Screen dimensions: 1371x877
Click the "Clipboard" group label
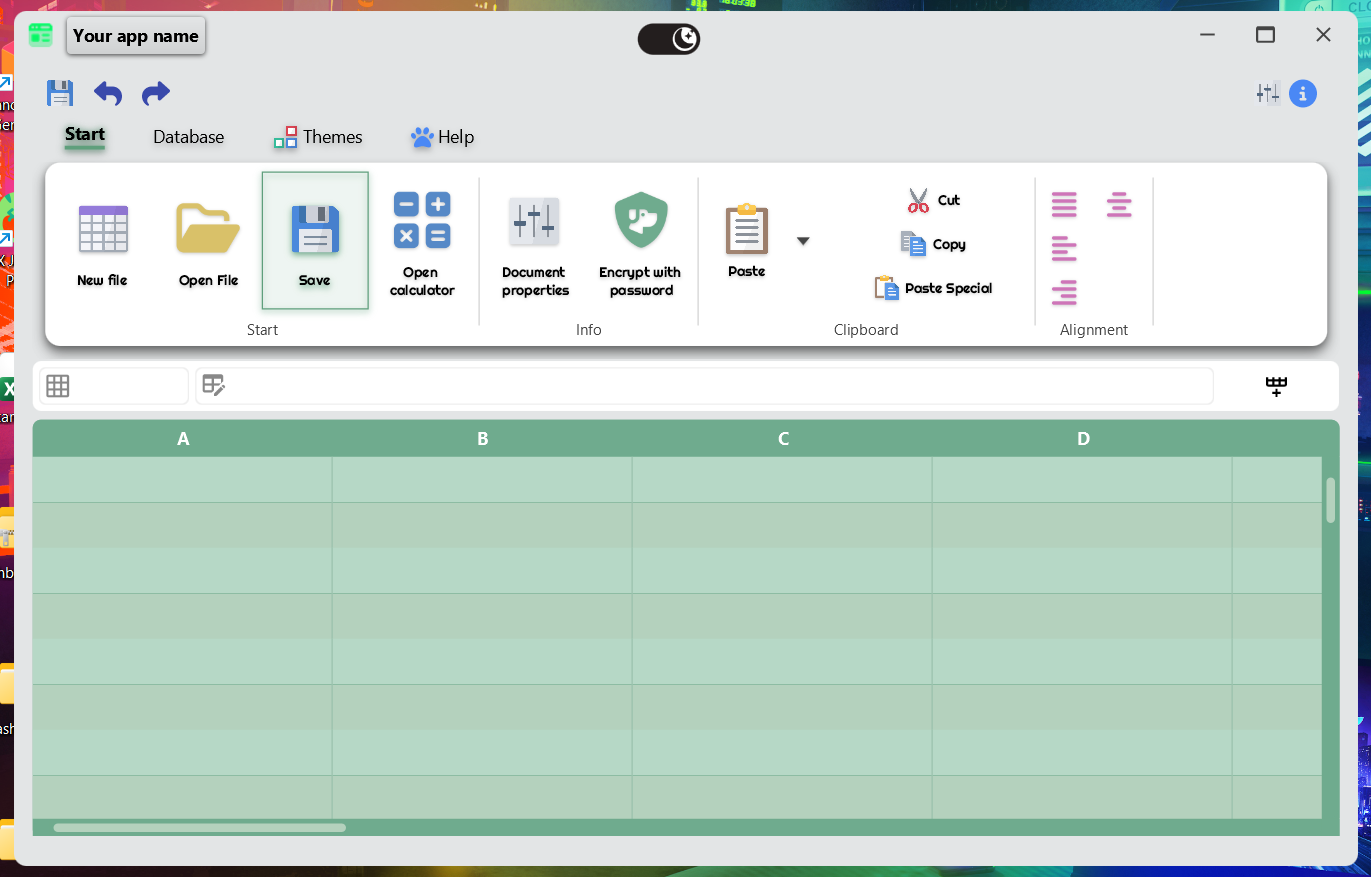pos(866,330)
